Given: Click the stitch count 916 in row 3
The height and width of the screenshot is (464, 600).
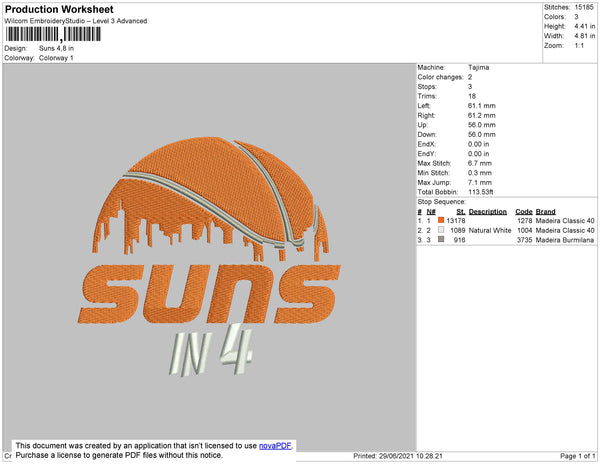Looking at the screenshot, I should [460, 240].
